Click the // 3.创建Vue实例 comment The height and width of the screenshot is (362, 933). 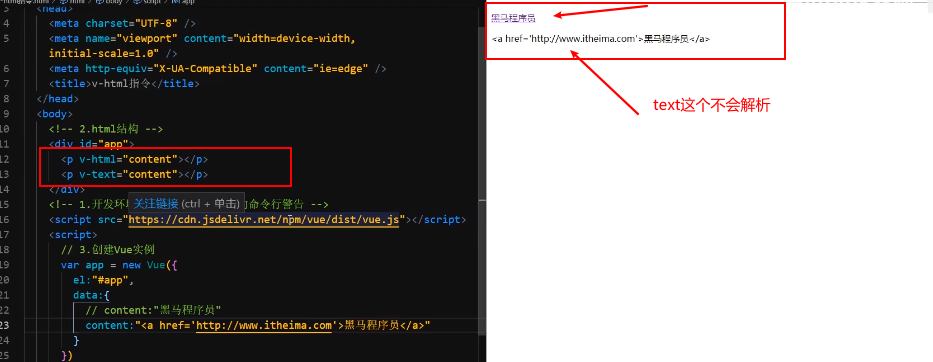point(108,249)
